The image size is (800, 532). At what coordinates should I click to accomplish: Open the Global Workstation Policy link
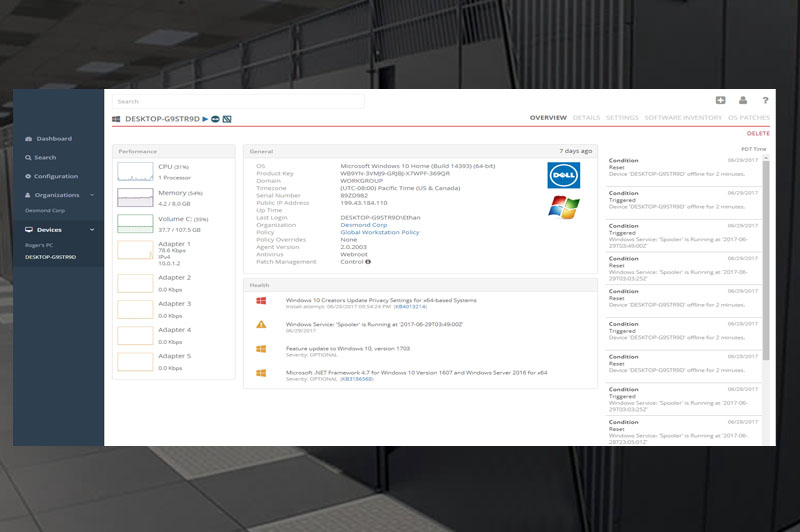click(380, 232)
